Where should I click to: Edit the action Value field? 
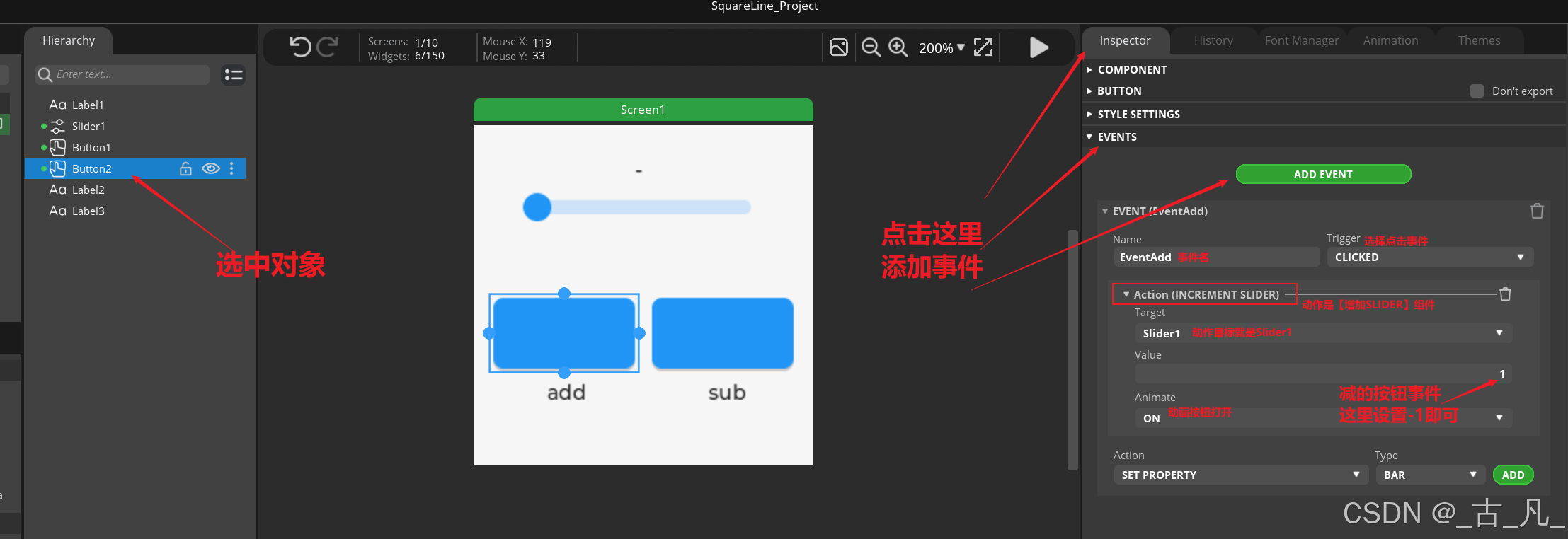point(1324,373)
